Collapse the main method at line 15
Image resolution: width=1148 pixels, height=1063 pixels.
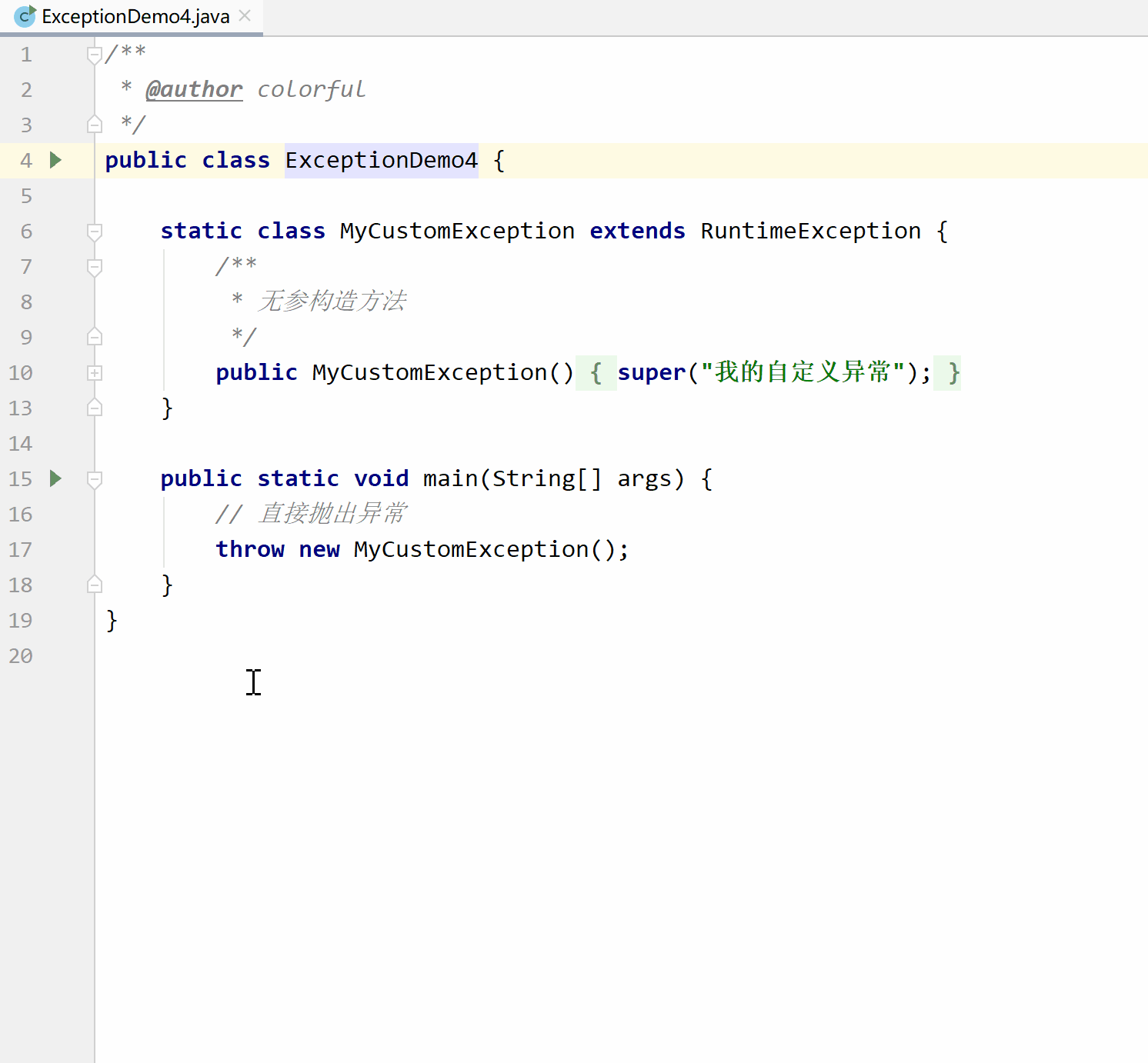95,479
